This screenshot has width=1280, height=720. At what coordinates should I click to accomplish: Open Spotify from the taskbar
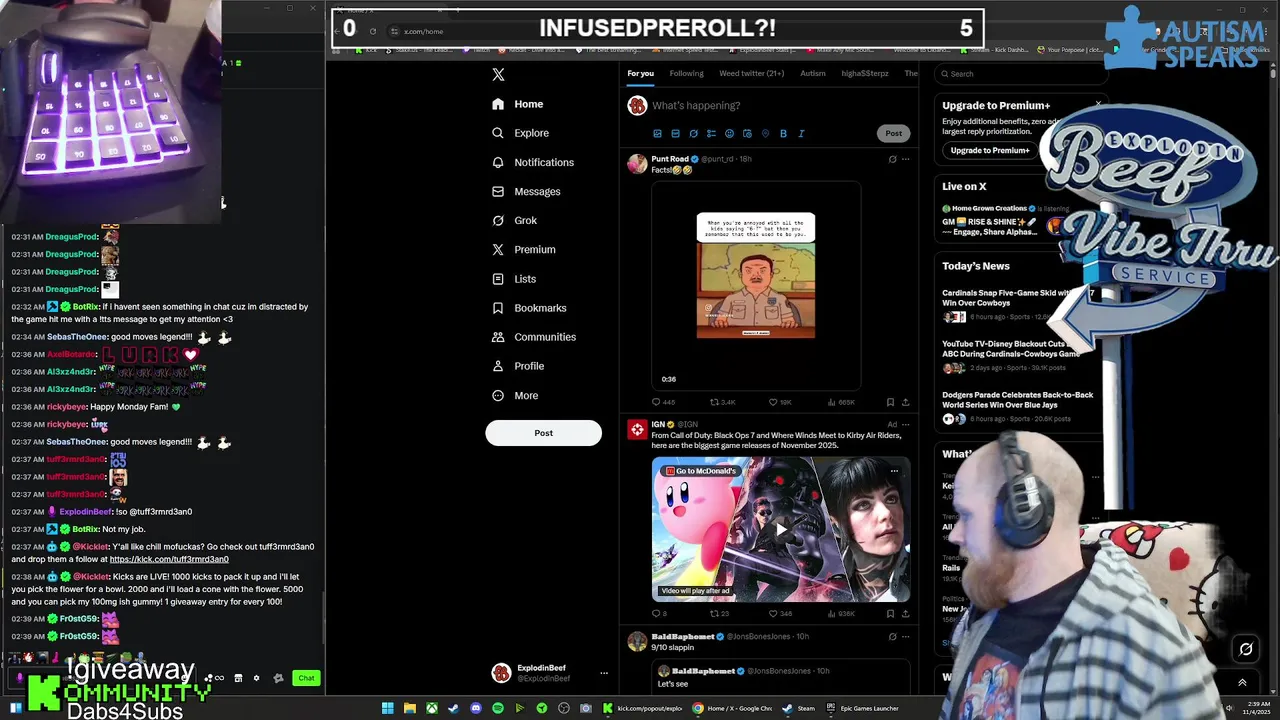pyautogui.click(x=497, y=708)
